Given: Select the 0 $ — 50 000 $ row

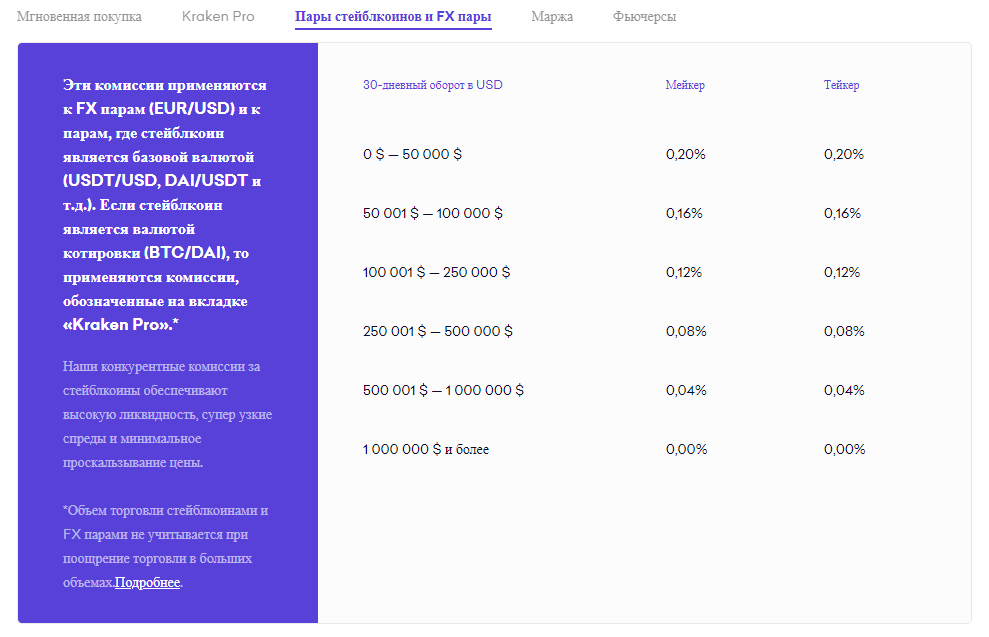Looking at the screenshot, I should point(614,154).
